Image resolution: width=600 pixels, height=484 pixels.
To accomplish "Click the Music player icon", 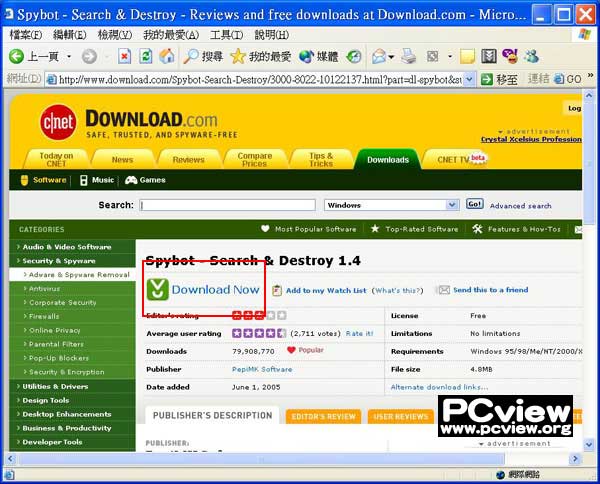I will (83, 180).
